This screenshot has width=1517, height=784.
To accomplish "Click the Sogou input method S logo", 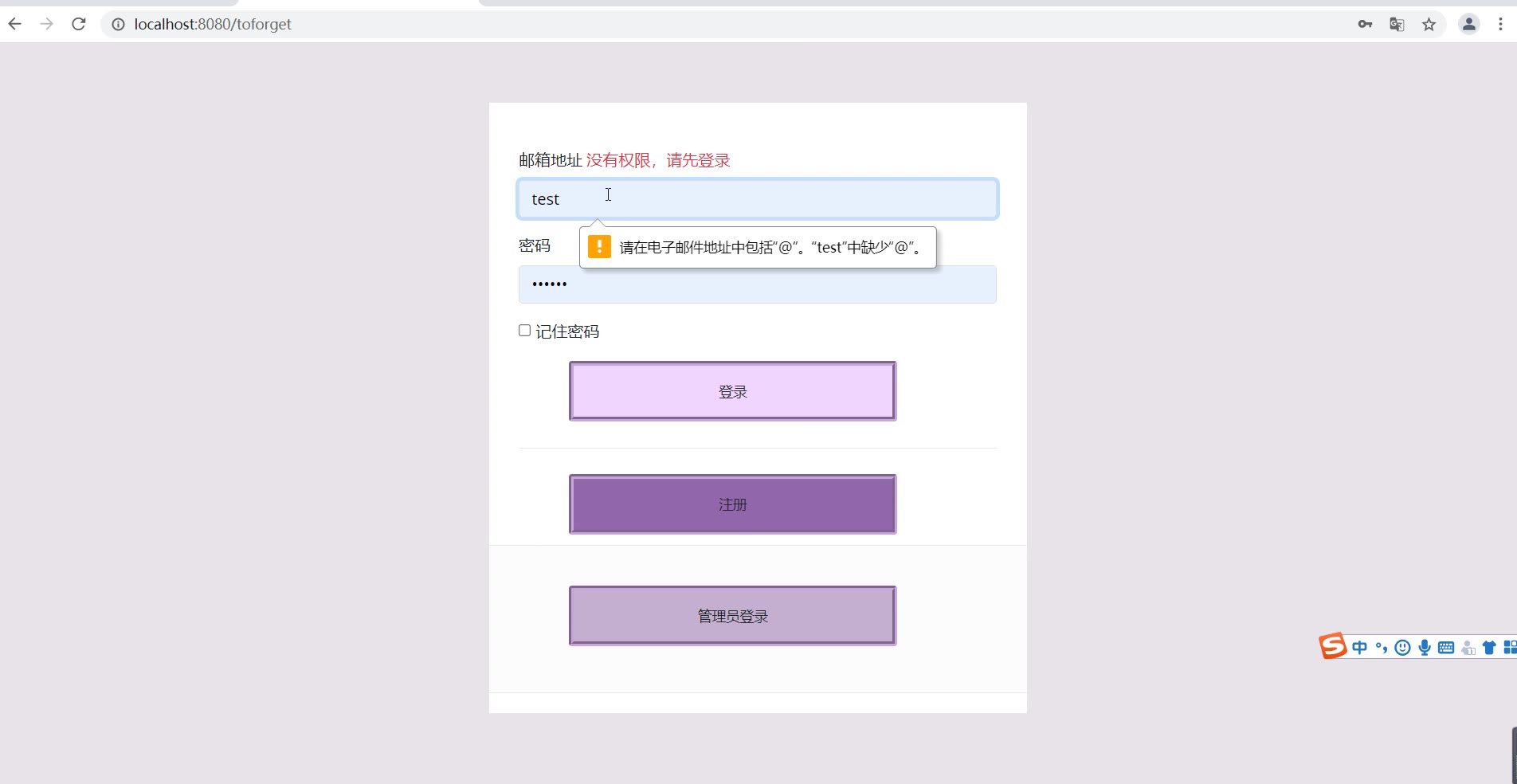I will (x=1332, y=645).
